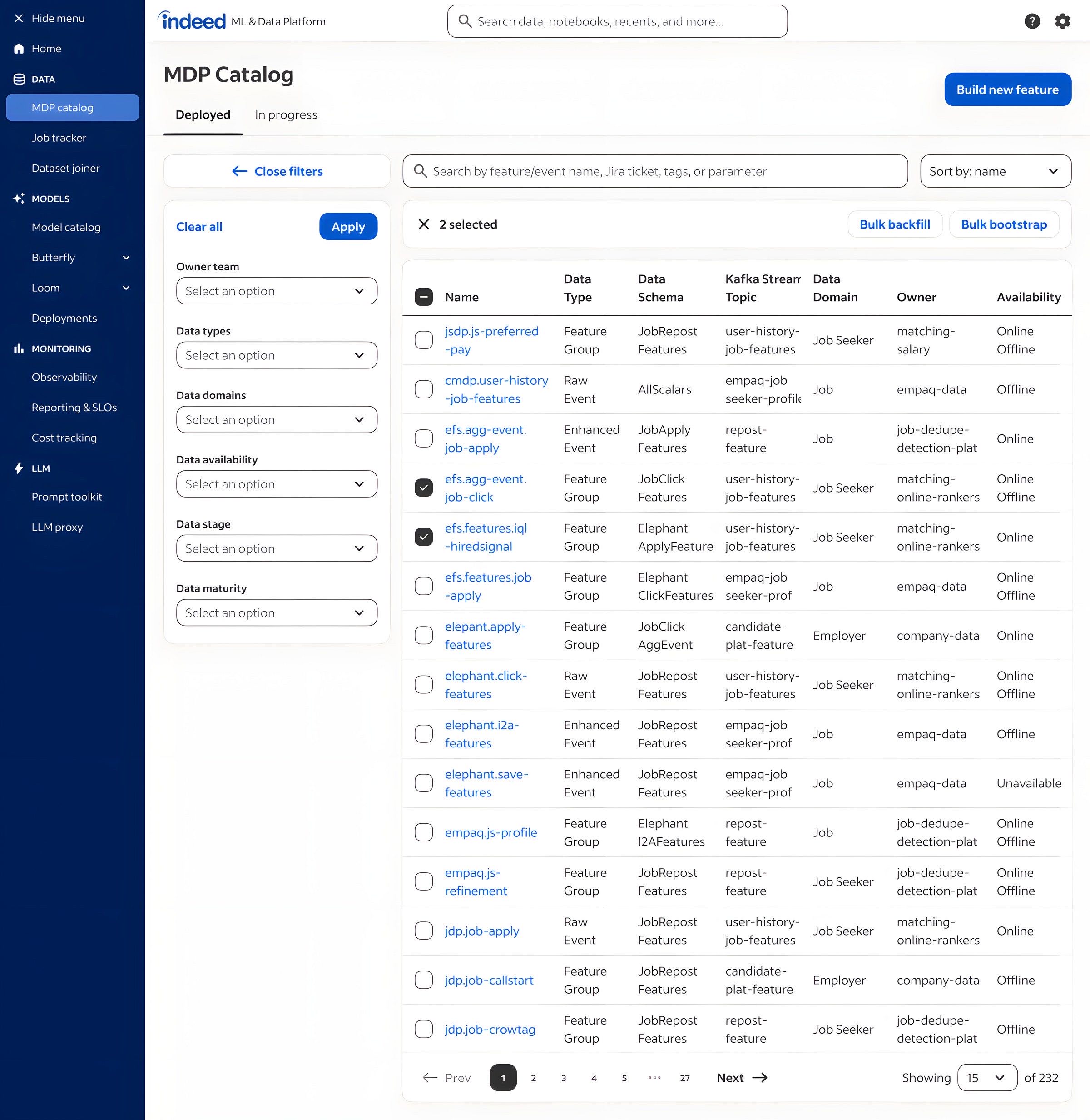This screenshot has width=1090, height=1120.
Task: Click the LLM lightning bolt icon
Action: click(x=19, y=468)
